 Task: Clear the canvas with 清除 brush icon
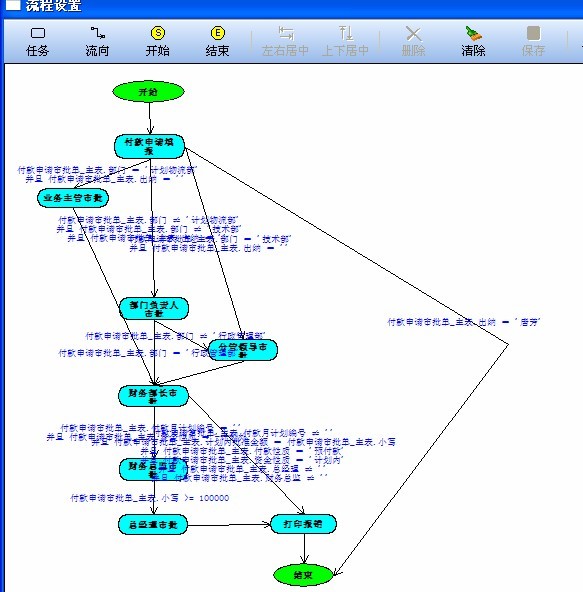473,33
